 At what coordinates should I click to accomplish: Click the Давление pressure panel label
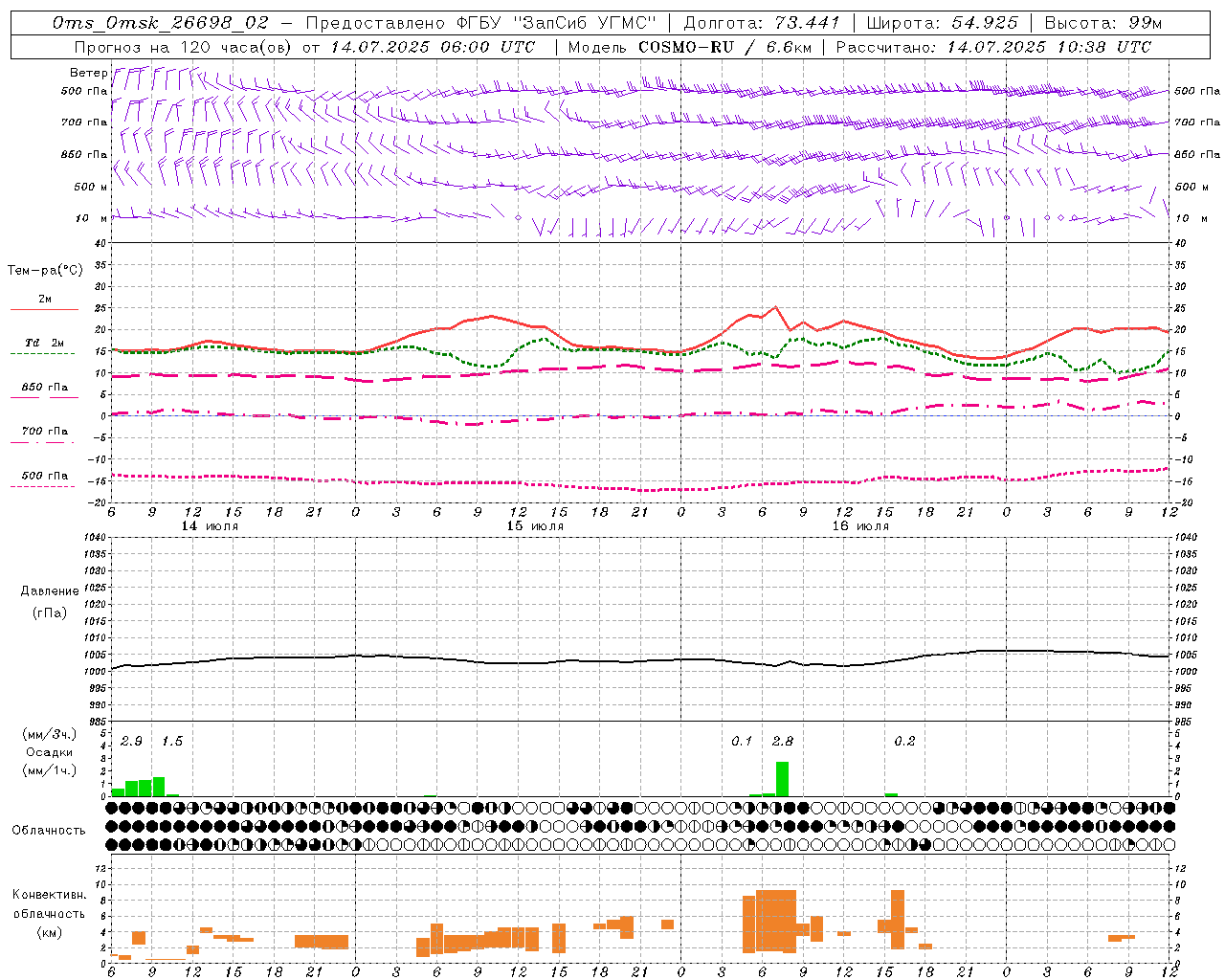(50, 591)
